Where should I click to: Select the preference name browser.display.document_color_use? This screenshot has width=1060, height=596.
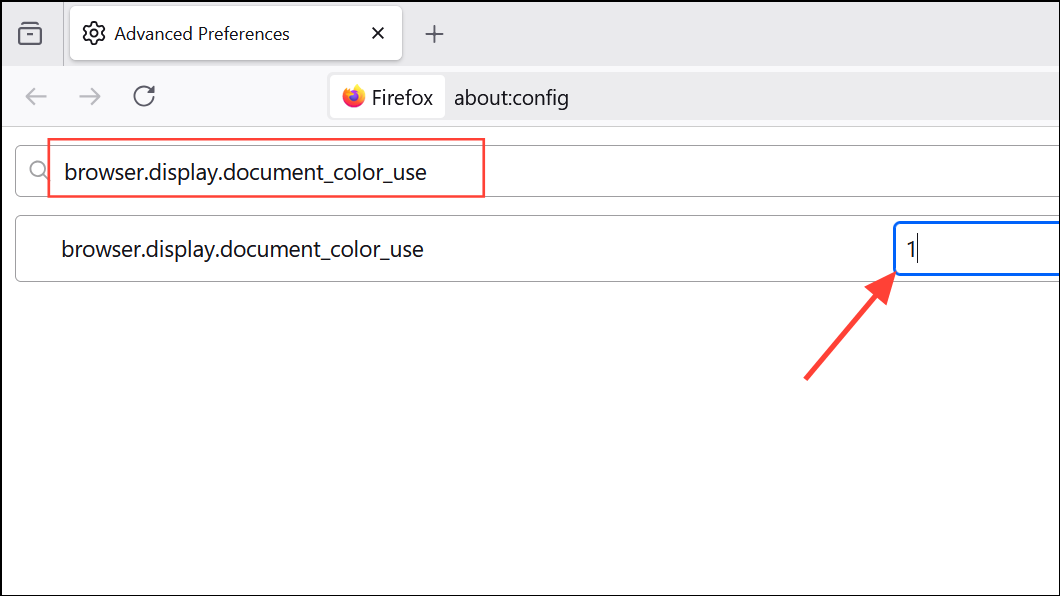pyautogui.click(x=245, y=248)
